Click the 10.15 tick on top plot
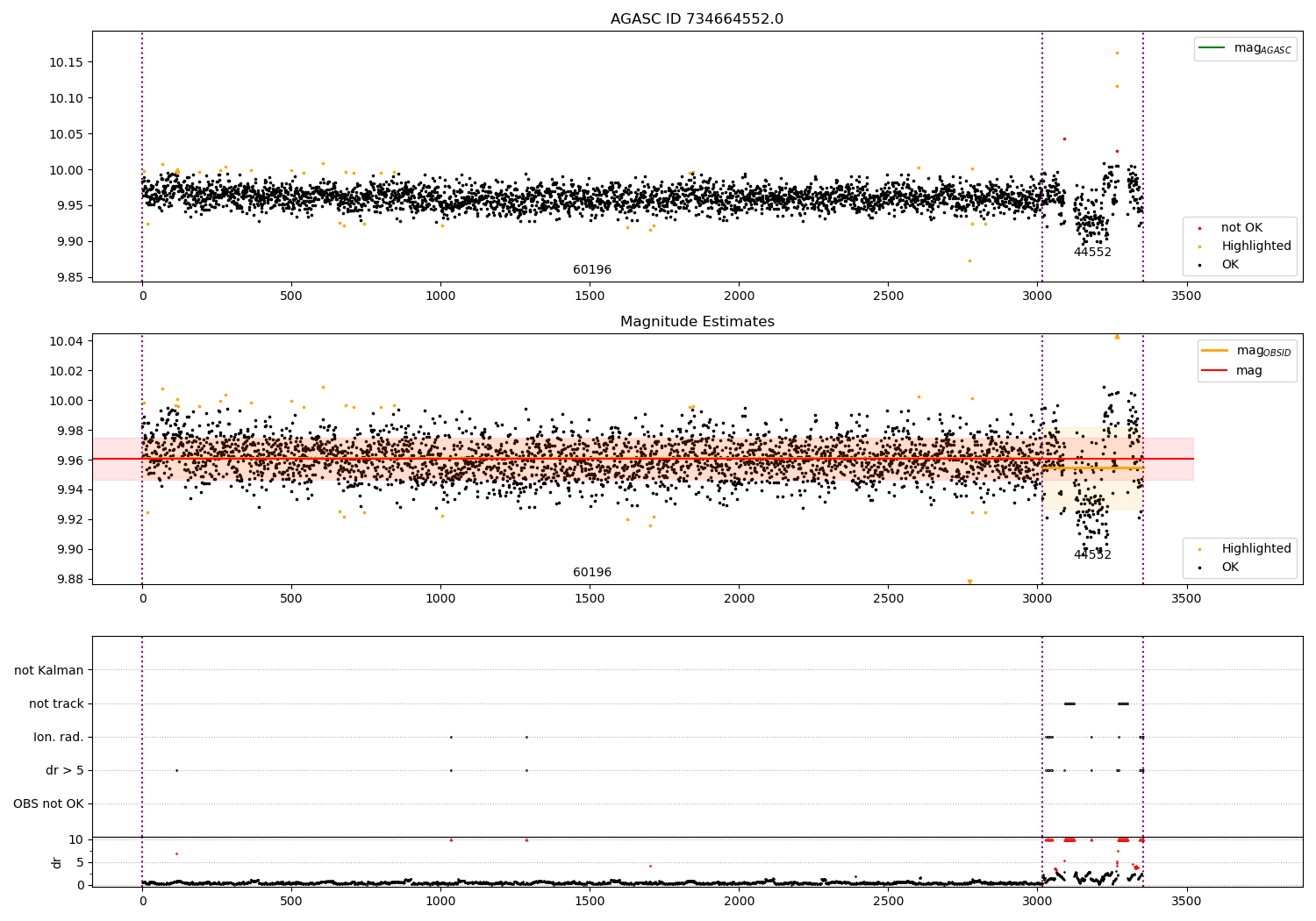This screenshot has height=921, width=1316. point(67,62)
